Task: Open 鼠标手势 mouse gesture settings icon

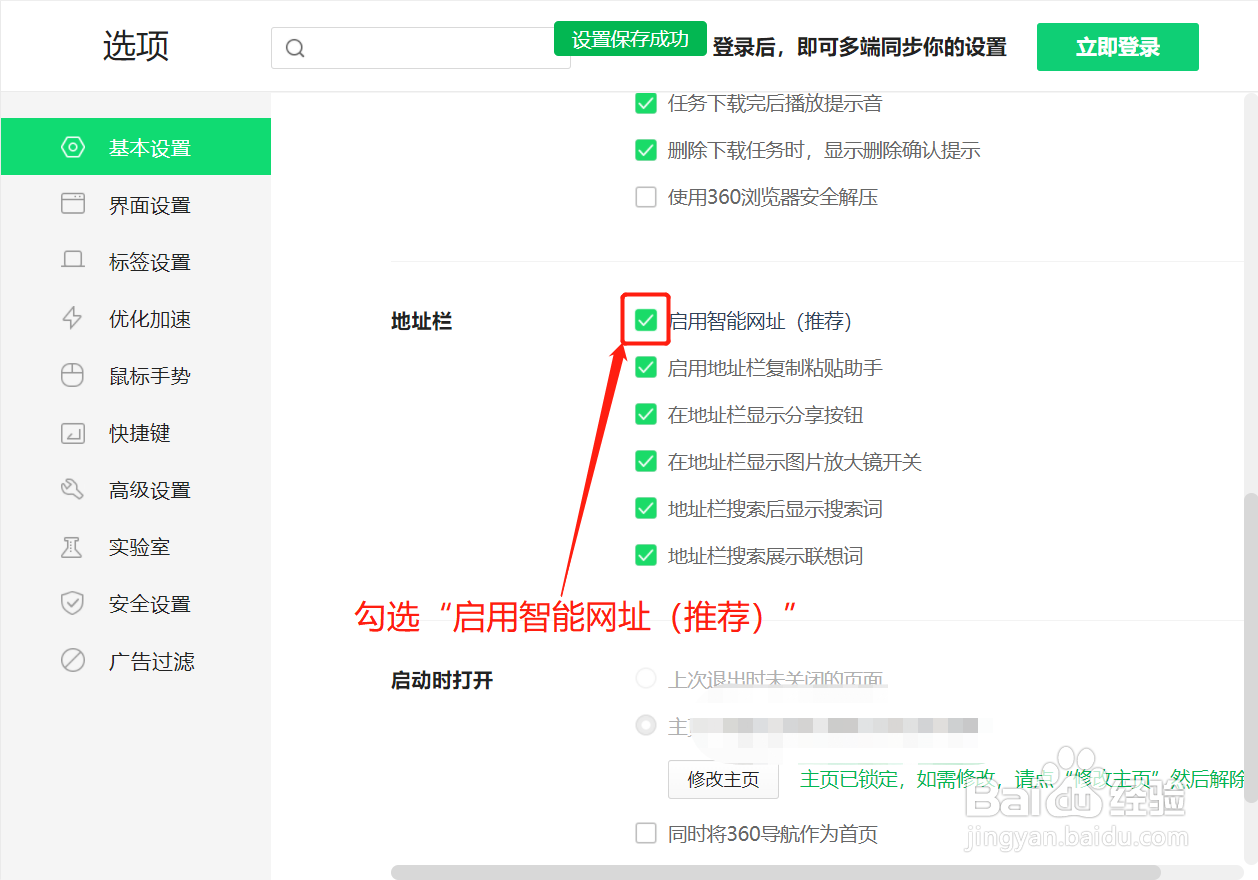Action: click(72, 375)
